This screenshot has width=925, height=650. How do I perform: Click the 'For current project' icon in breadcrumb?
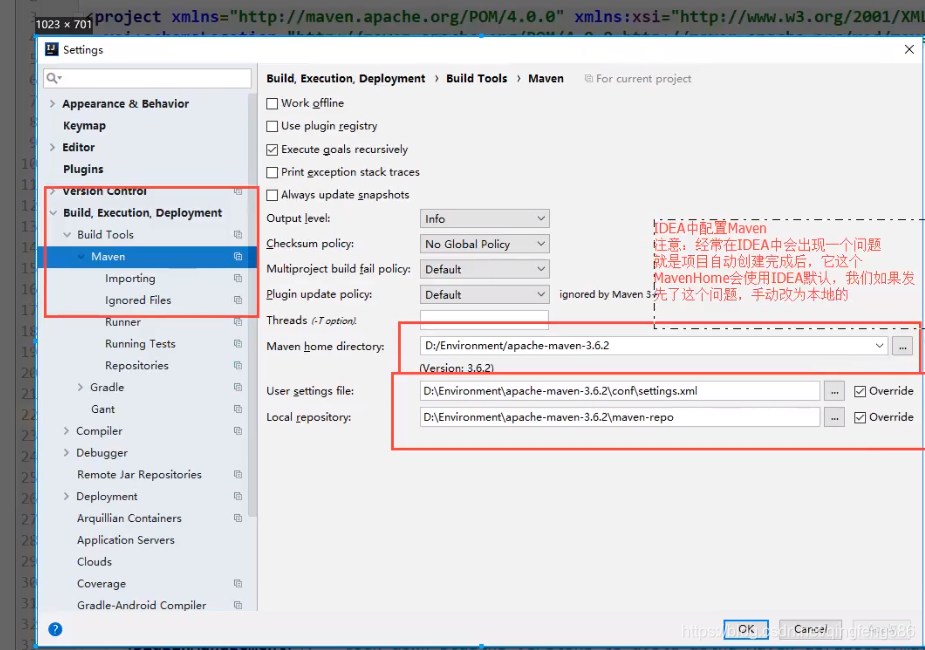[588, 78]
